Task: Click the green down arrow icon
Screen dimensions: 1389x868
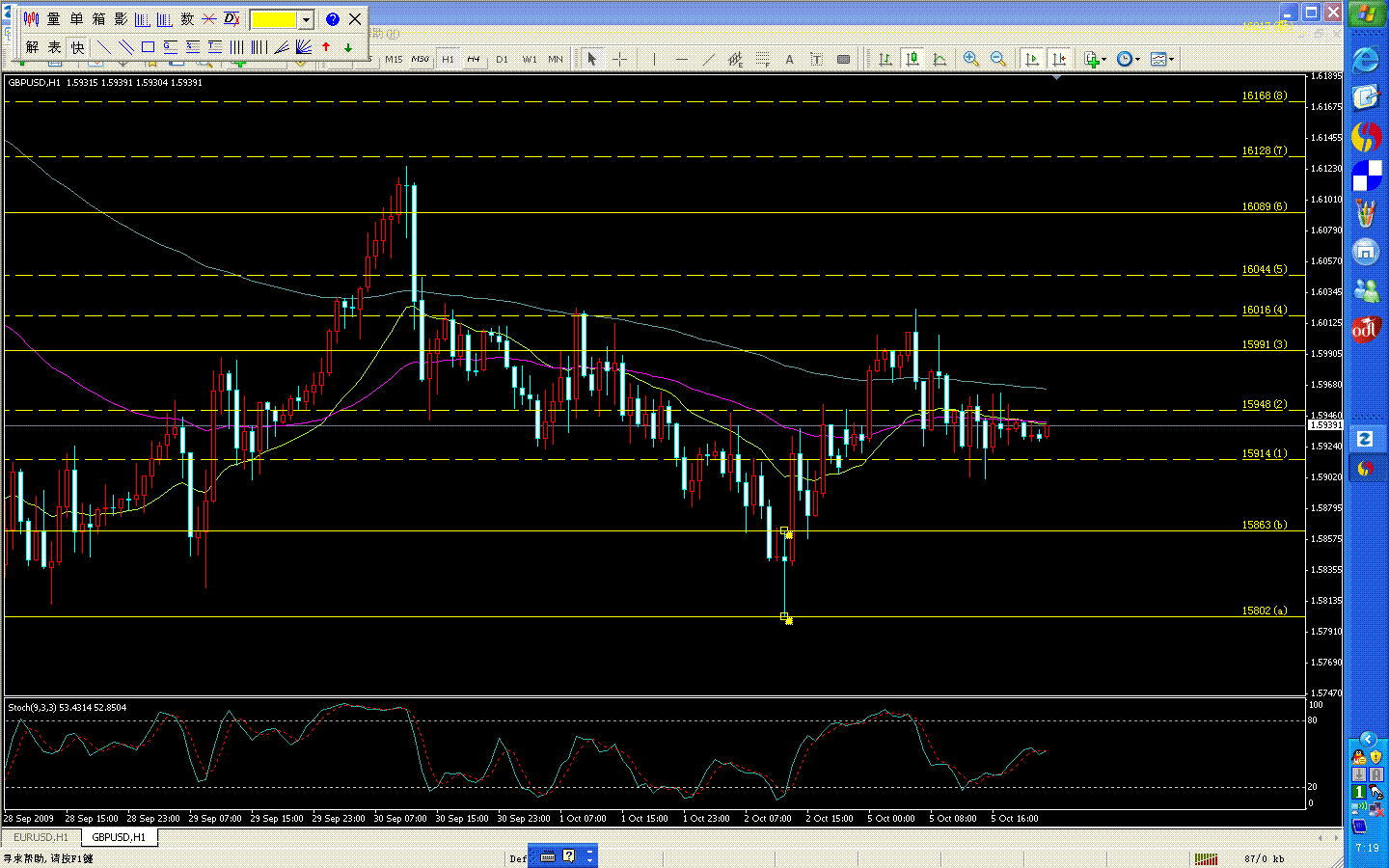Action: tap(348, 46)
